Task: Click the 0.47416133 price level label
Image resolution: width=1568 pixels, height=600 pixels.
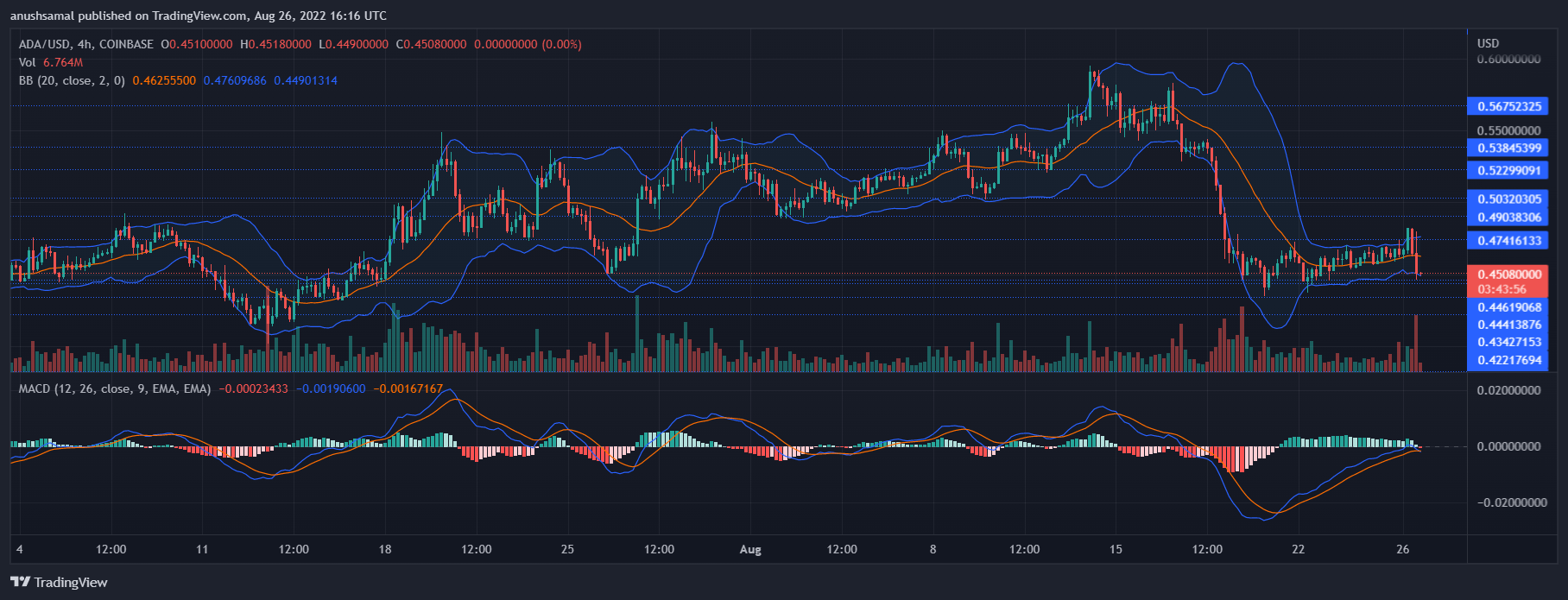Action: [1508, 241]
